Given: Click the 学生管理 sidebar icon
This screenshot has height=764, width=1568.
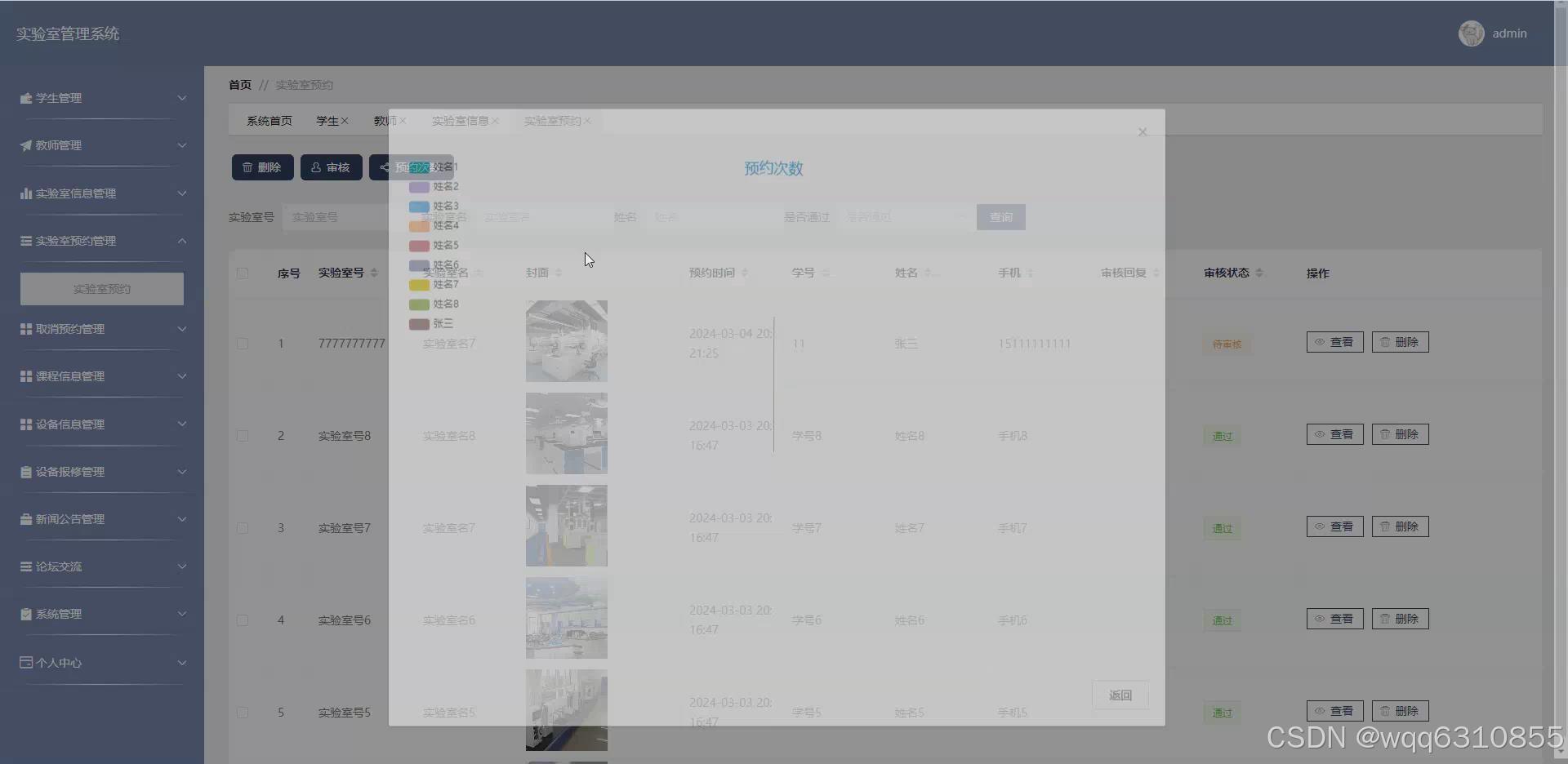Looking at the screenshot, I should pyautogui.click(x=26, y=98).
